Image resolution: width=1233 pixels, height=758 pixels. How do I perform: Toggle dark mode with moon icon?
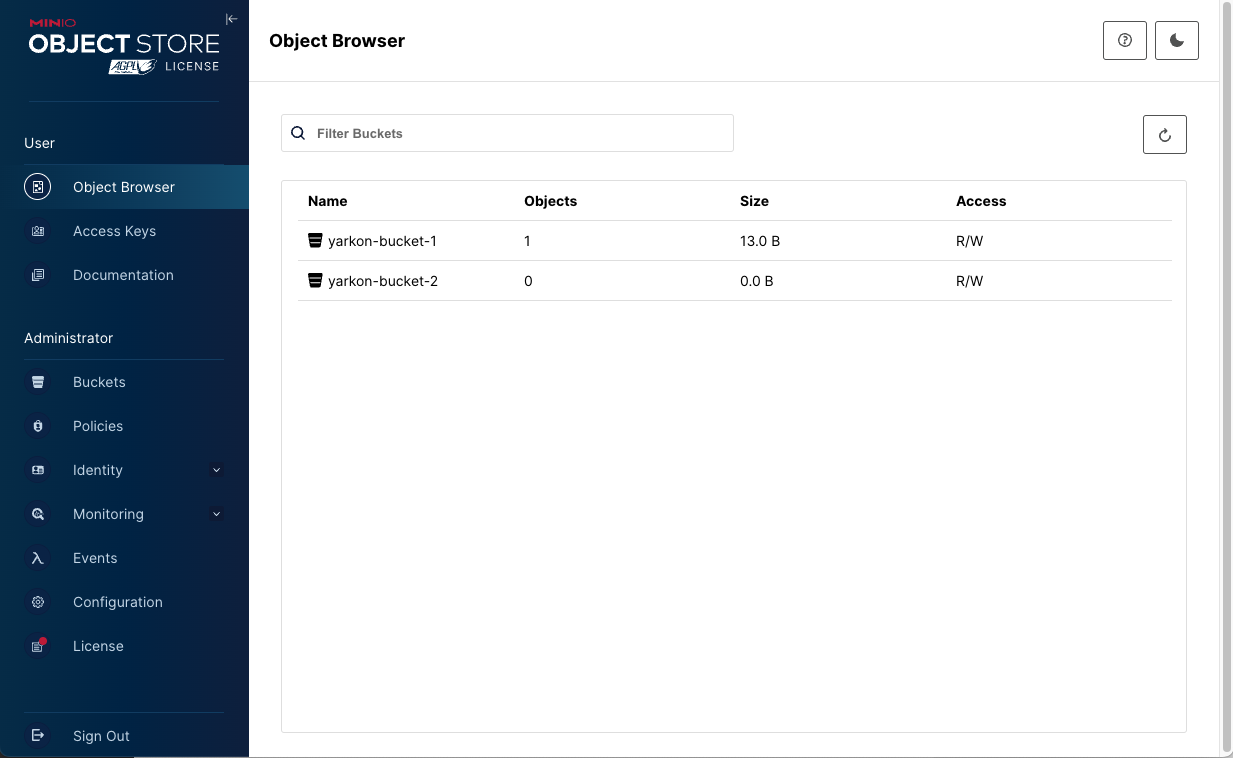pyautogui.click(x=1177, y=41)
